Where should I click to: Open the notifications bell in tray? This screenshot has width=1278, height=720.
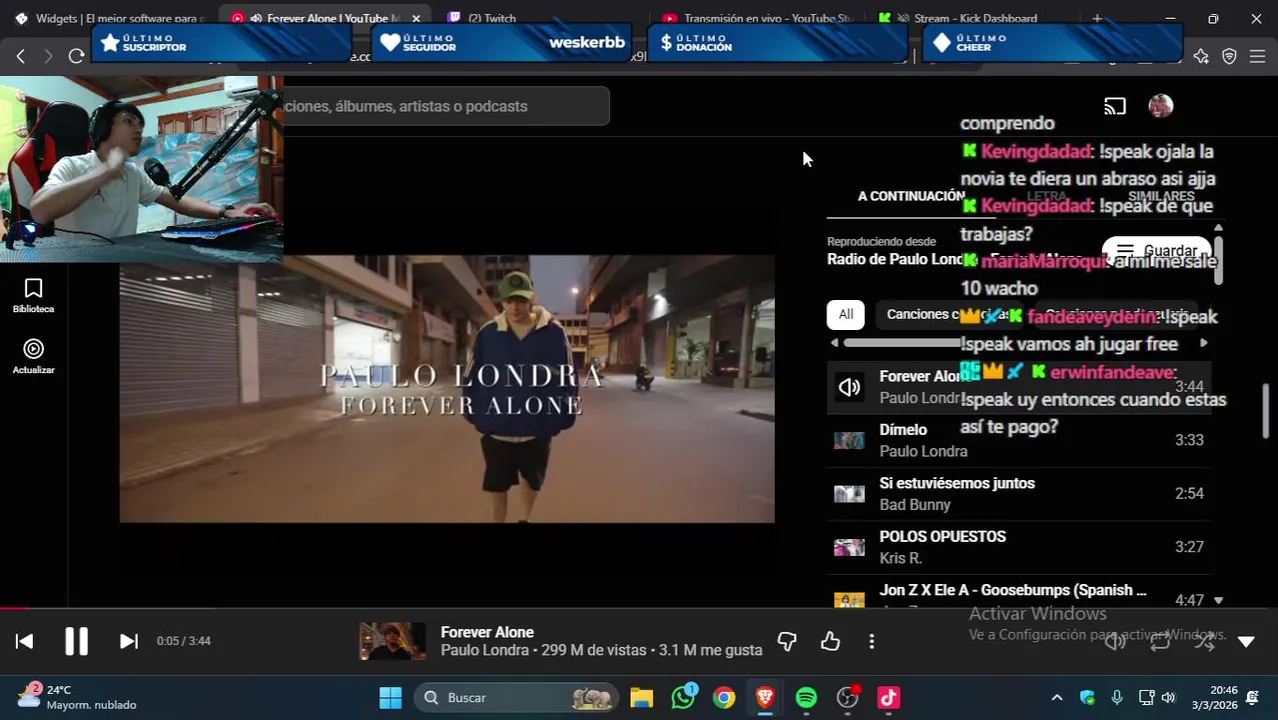[1252, 697]
